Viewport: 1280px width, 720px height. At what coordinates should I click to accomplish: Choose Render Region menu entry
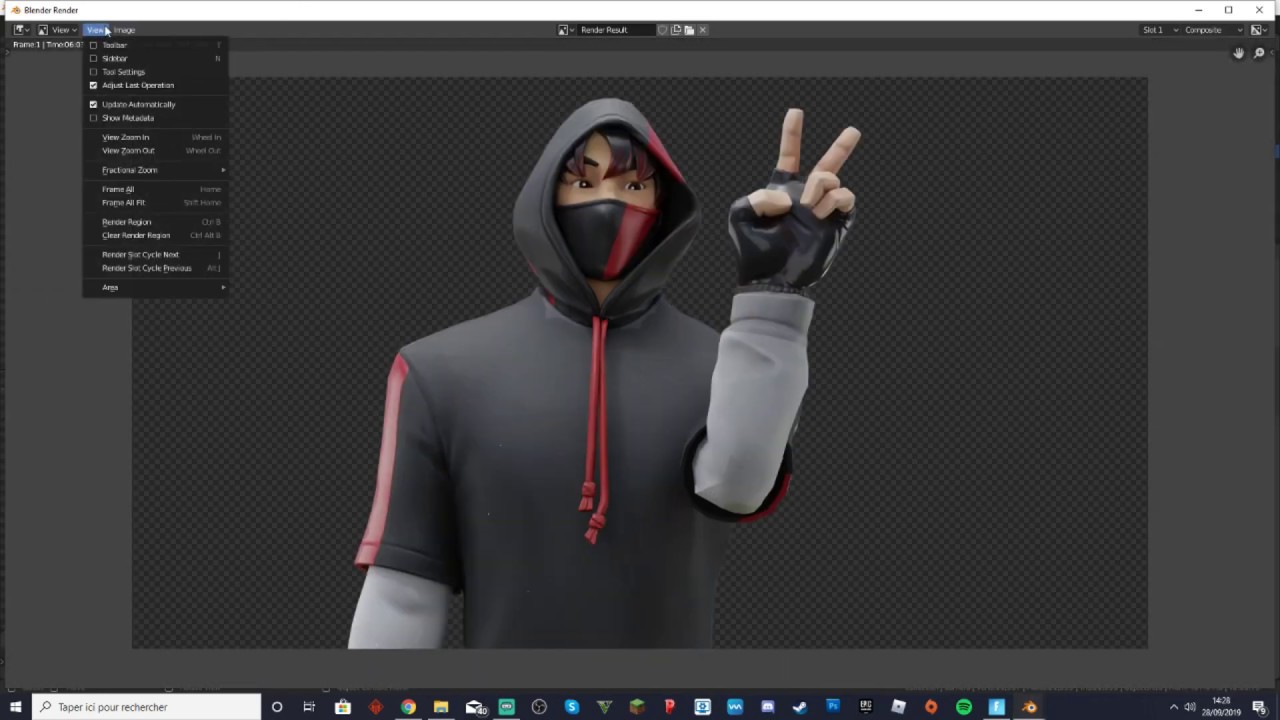[127, 222]
